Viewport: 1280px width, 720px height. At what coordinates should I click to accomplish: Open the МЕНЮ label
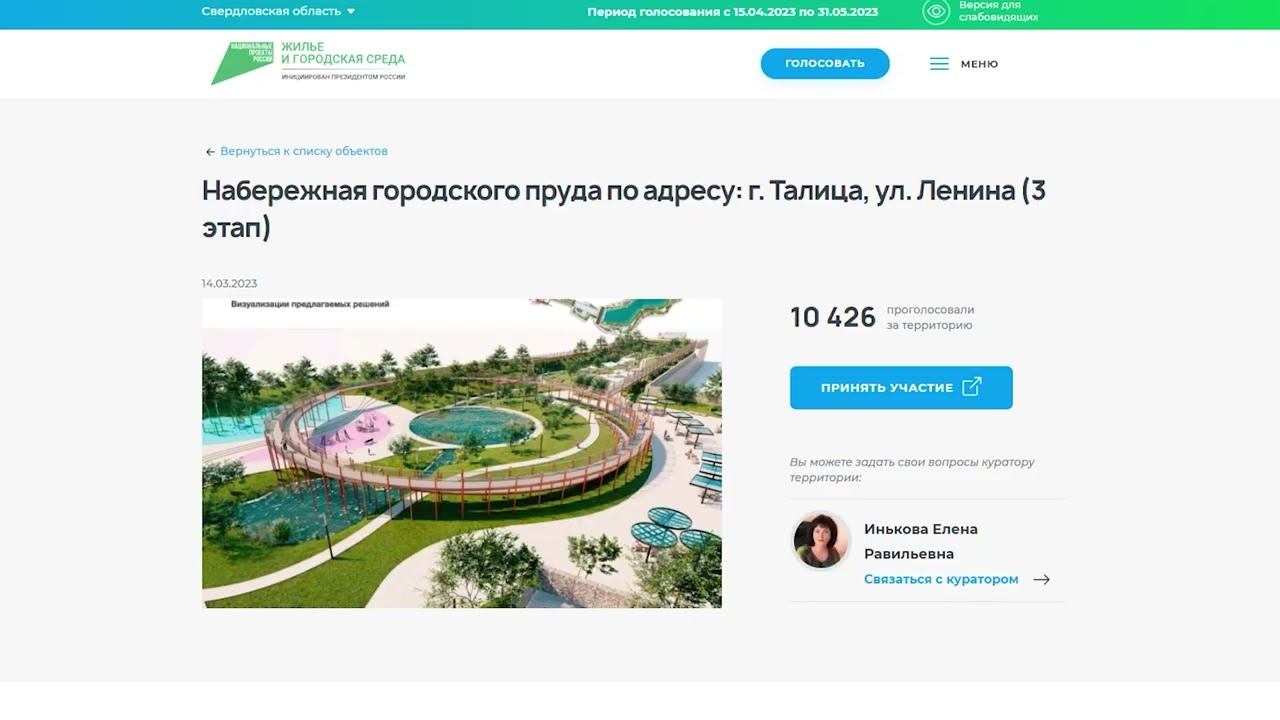pyautogui.click(x=979, y=64)
